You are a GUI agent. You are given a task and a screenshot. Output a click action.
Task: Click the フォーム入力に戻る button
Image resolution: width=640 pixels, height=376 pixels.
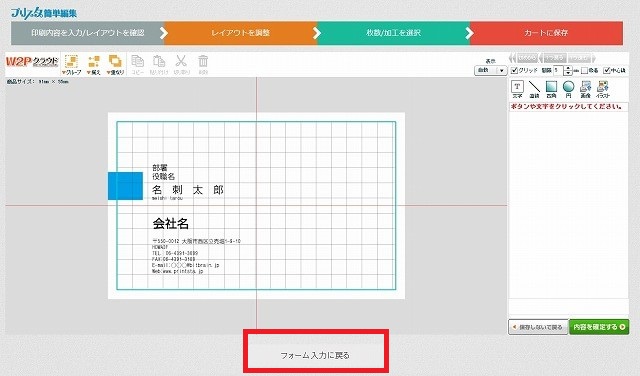point(315,355)
